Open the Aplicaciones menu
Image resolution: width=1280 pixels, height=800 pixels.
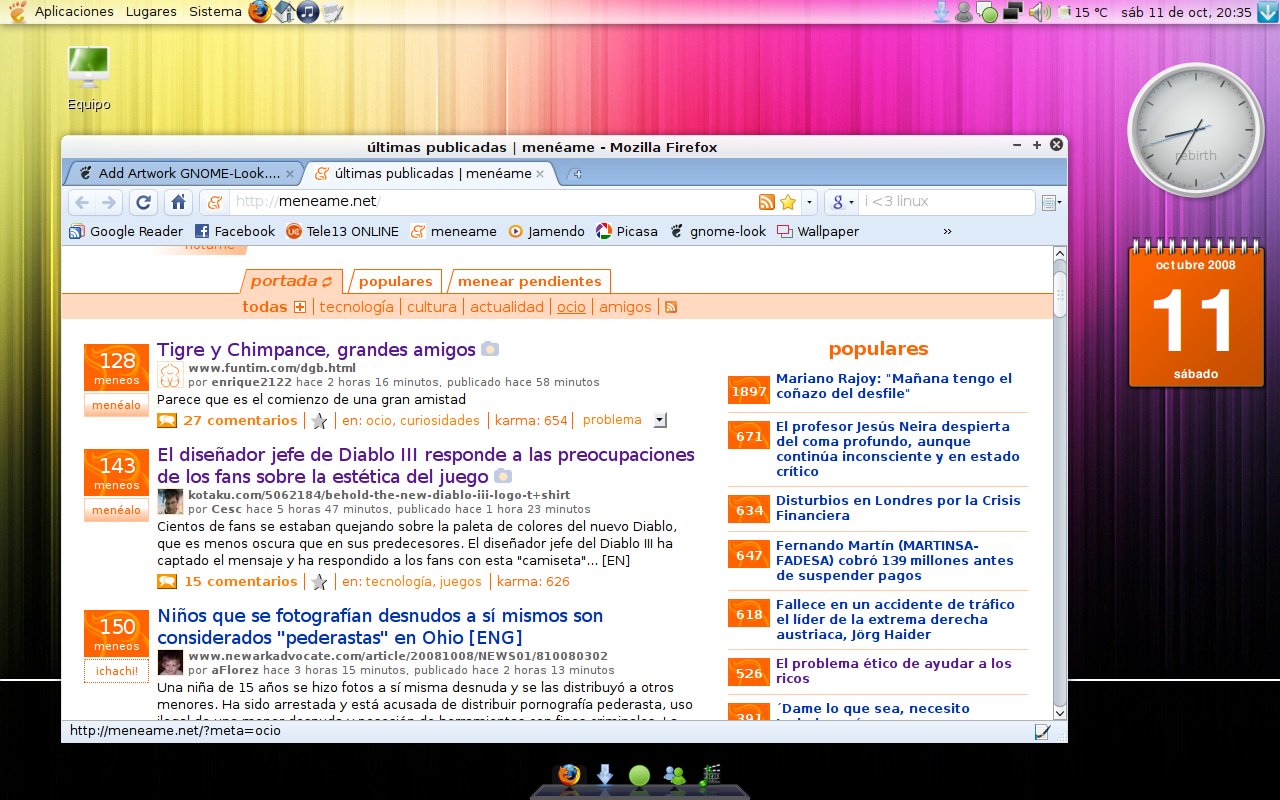click(74, 12)
